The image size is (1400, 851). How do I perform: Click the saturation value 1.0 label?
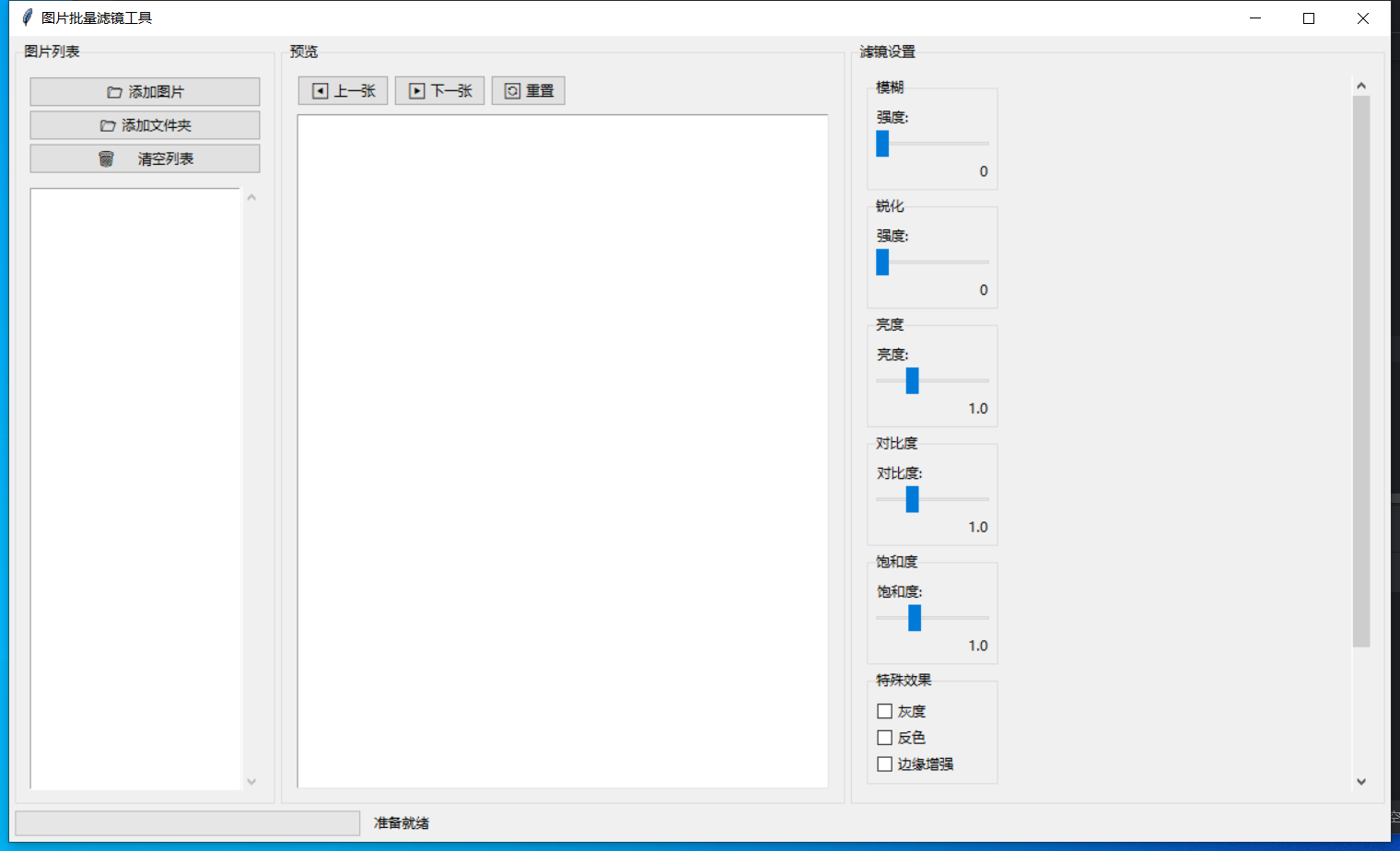[978, 646]
